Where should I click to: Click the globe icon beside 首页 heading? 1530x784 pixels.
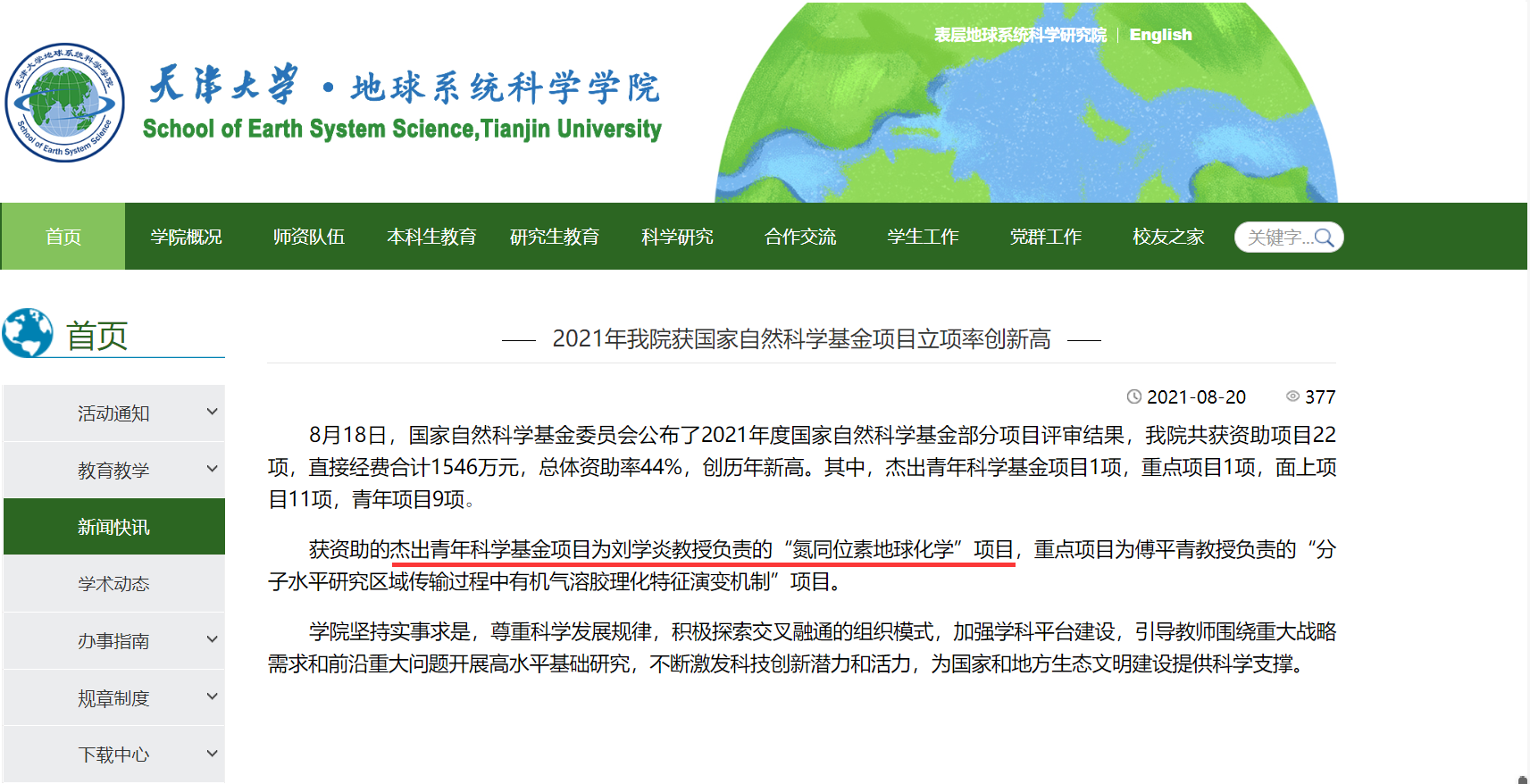pyautogui.click(x=28, y=333)
